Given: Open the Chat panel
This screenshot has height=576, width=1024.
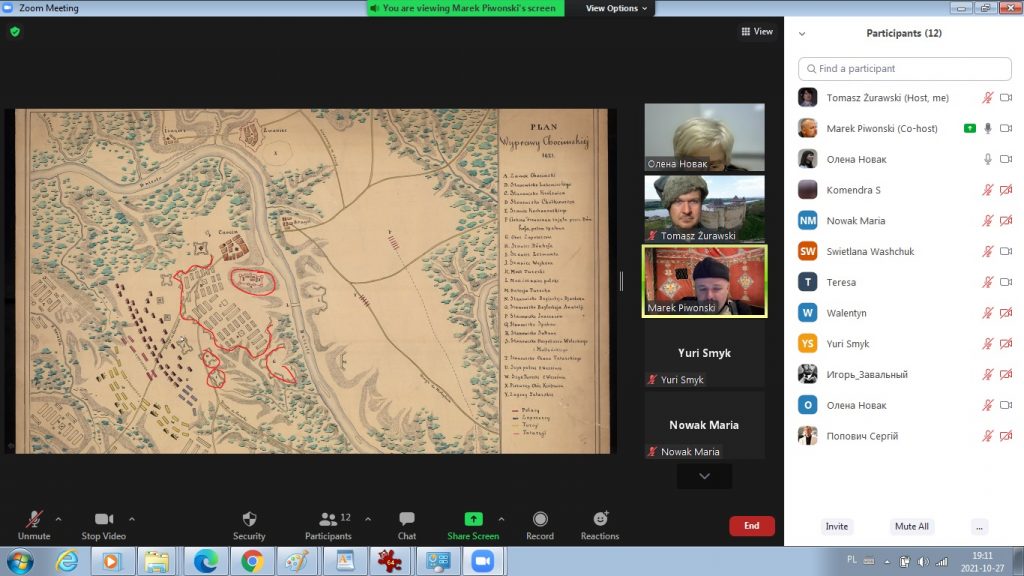Looking at the screenshot, I should 407,520.
